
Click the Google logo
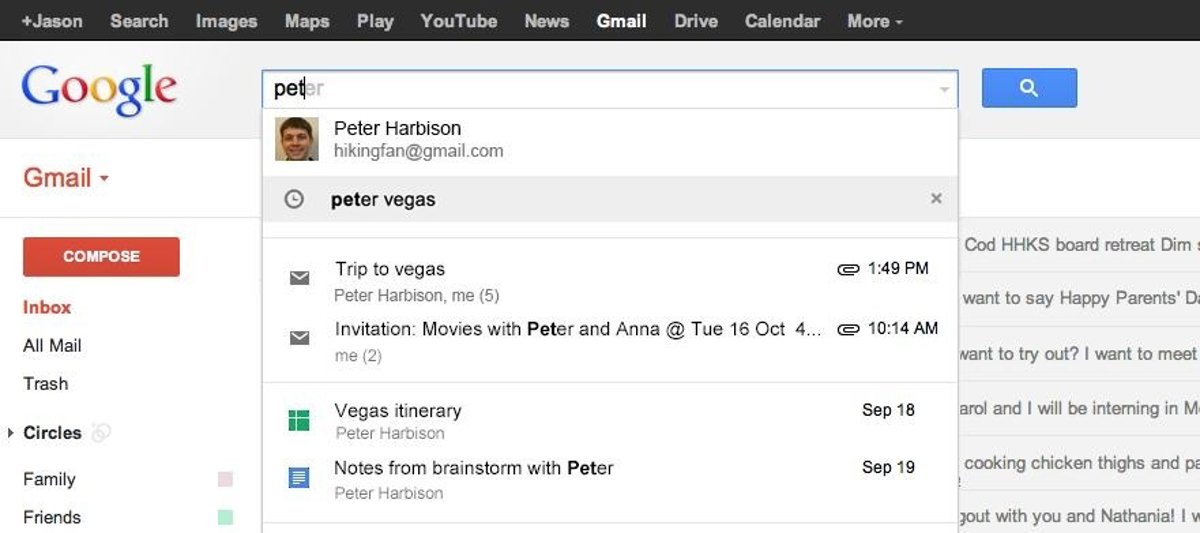(99, 89)
